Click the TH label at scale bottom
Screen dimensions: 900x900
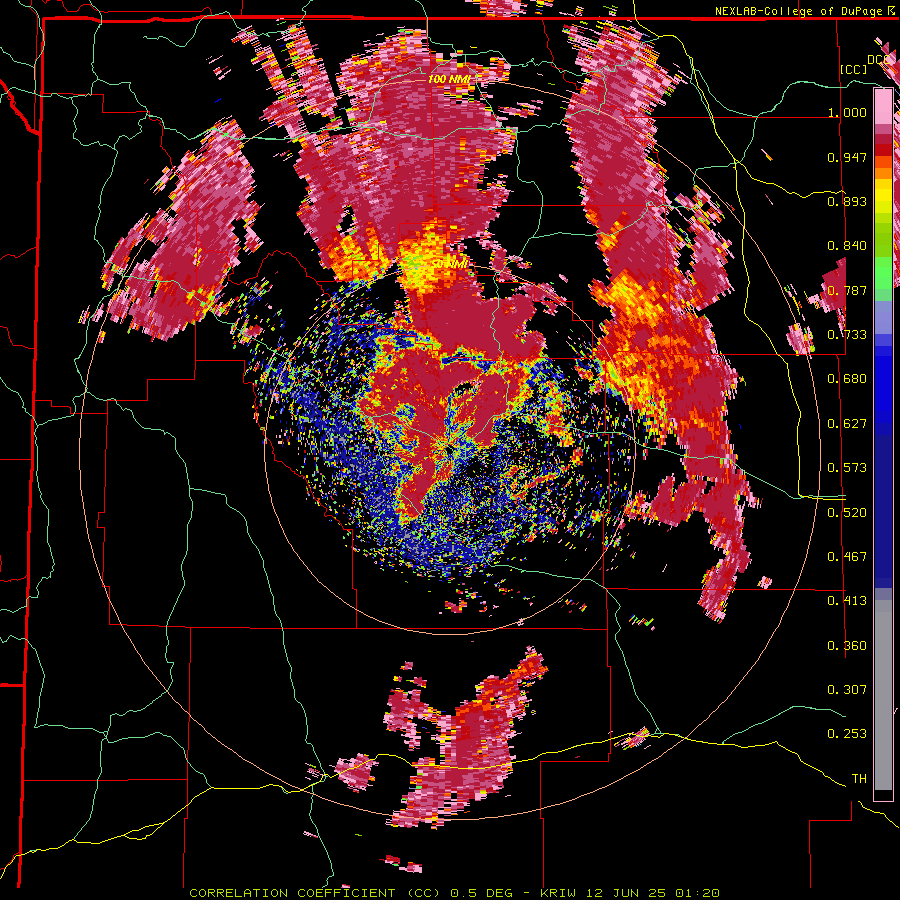pyautogui.click(x=859, y=779)
